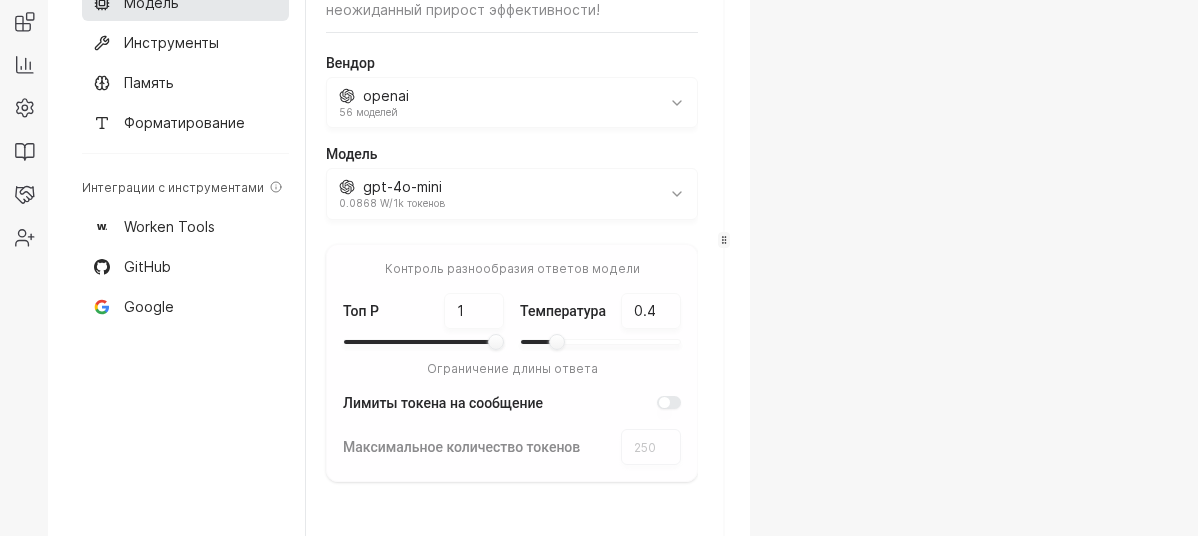Image resolution: width=1198 pixels, height=536 pixels.
Task: Click the Температура slider thumb
Action: (x=557, y=343)
